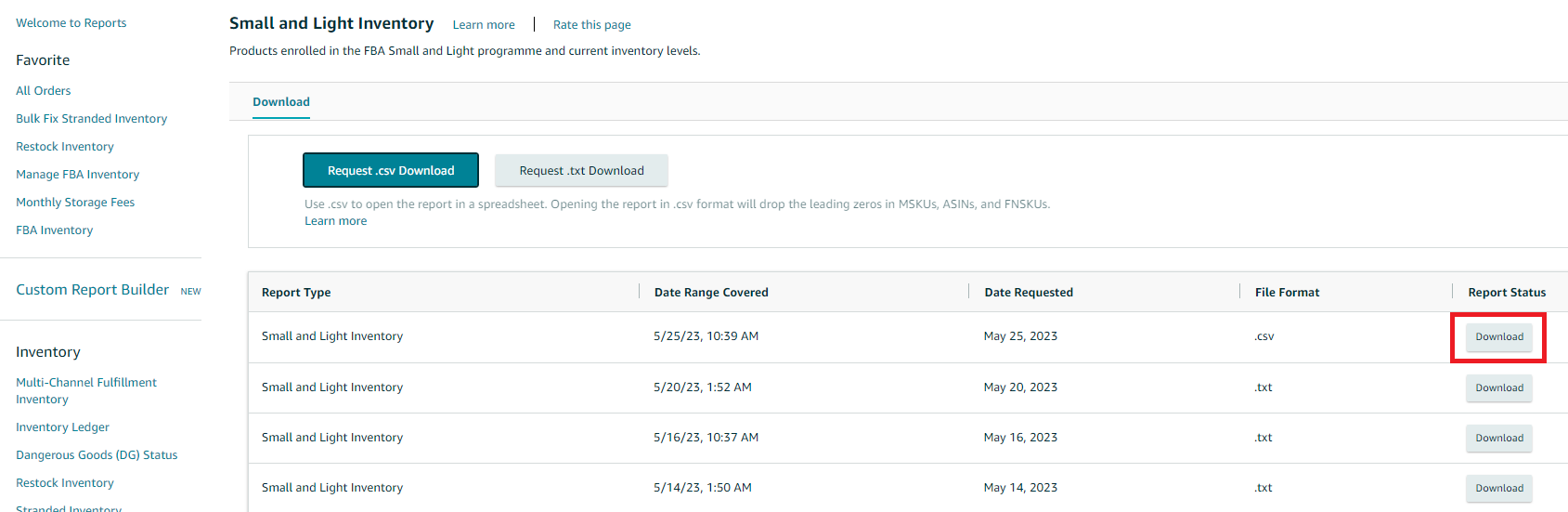Click the Request .txt Download button
This screenshot has width=1568, height=512.
[581, 170]
